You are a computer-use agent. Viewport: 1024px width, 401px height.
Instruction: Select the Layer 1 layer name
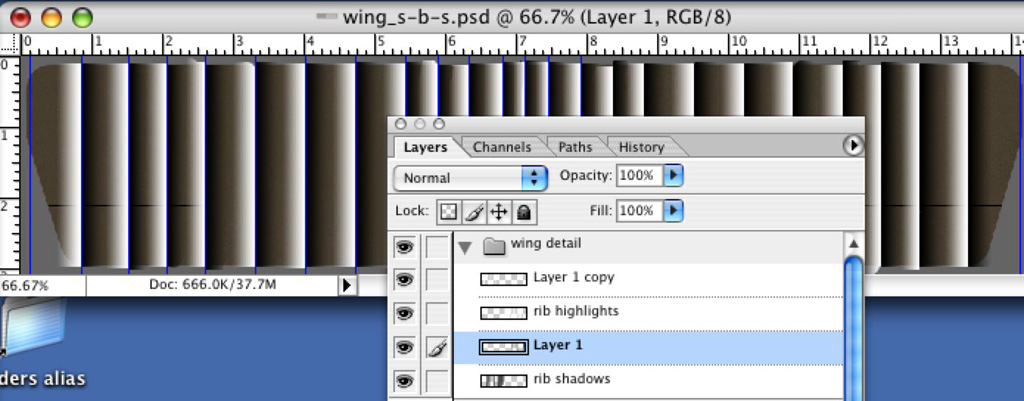[558, 345]
